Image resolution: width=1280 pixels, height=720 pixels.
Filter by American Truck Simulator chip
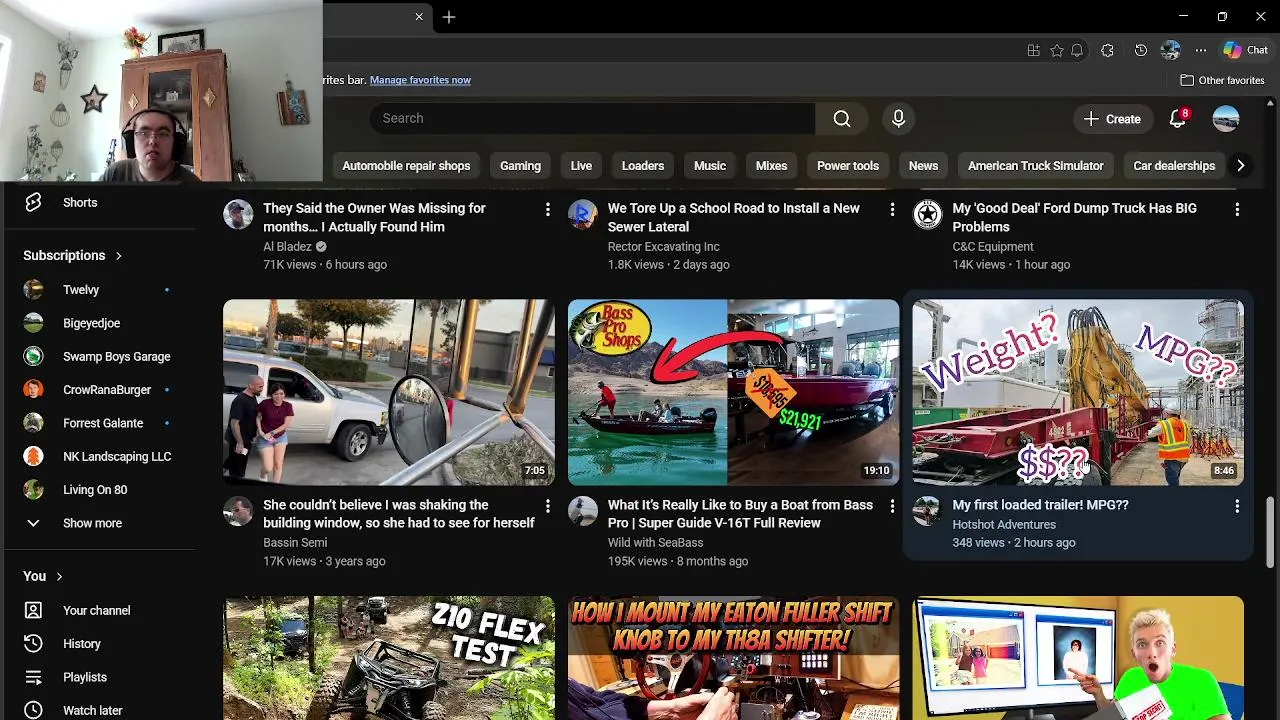tap(1036, 166)
